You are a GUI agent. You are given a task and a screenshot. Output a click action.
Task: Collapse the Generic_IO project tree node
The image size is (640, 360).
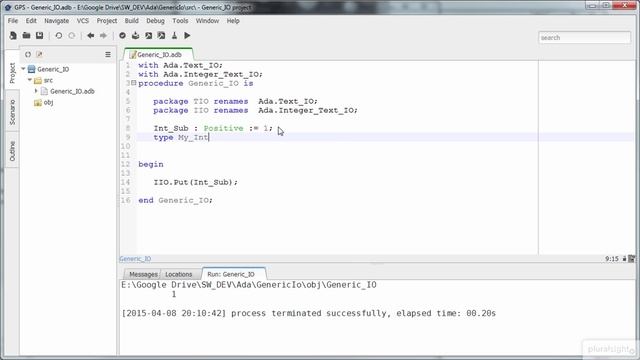pos(23,69)
